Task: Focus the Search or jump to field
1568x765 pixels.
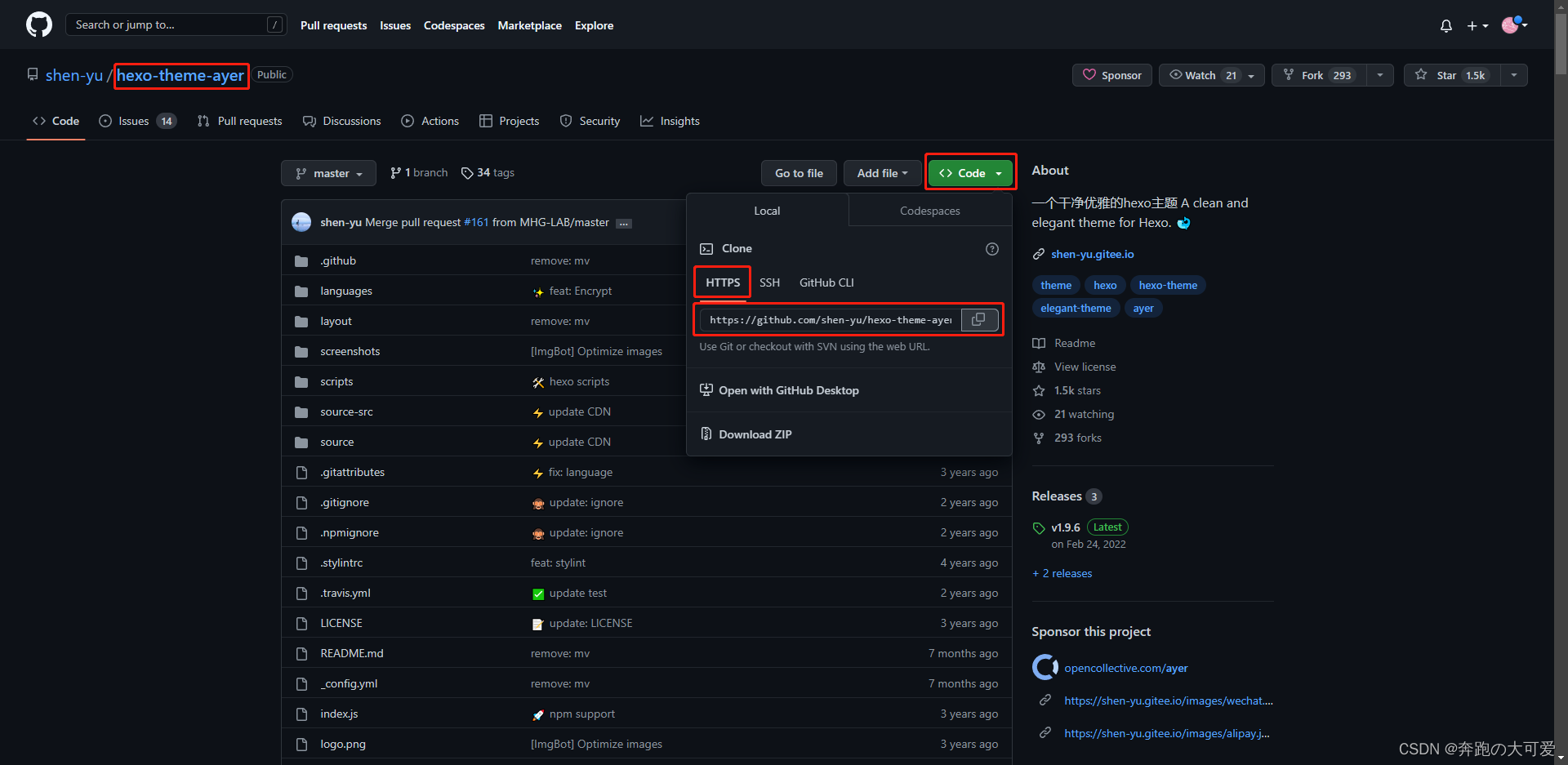Action: pos(176,24)
